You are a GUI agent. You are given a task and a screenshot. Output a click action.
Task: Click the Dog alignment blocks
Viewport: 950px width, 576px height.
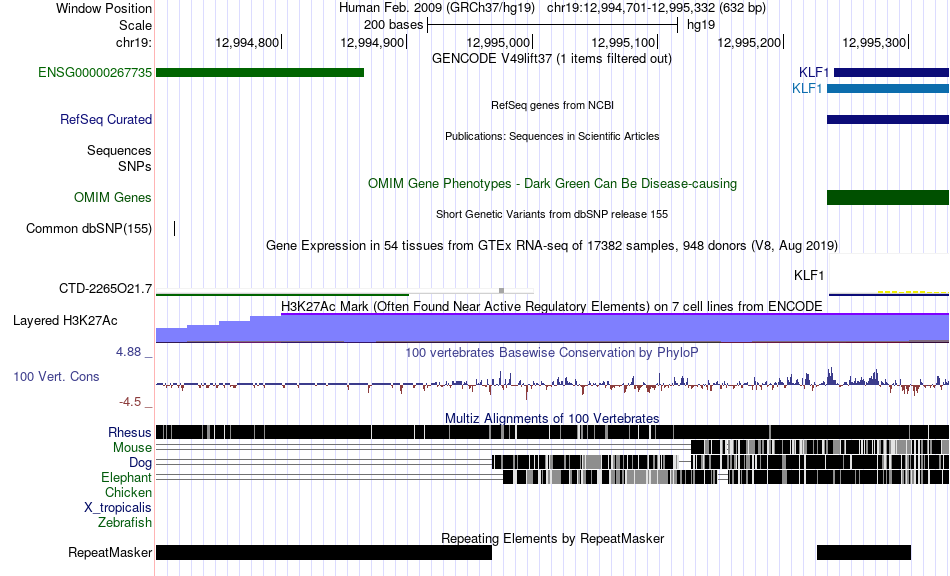720,462
